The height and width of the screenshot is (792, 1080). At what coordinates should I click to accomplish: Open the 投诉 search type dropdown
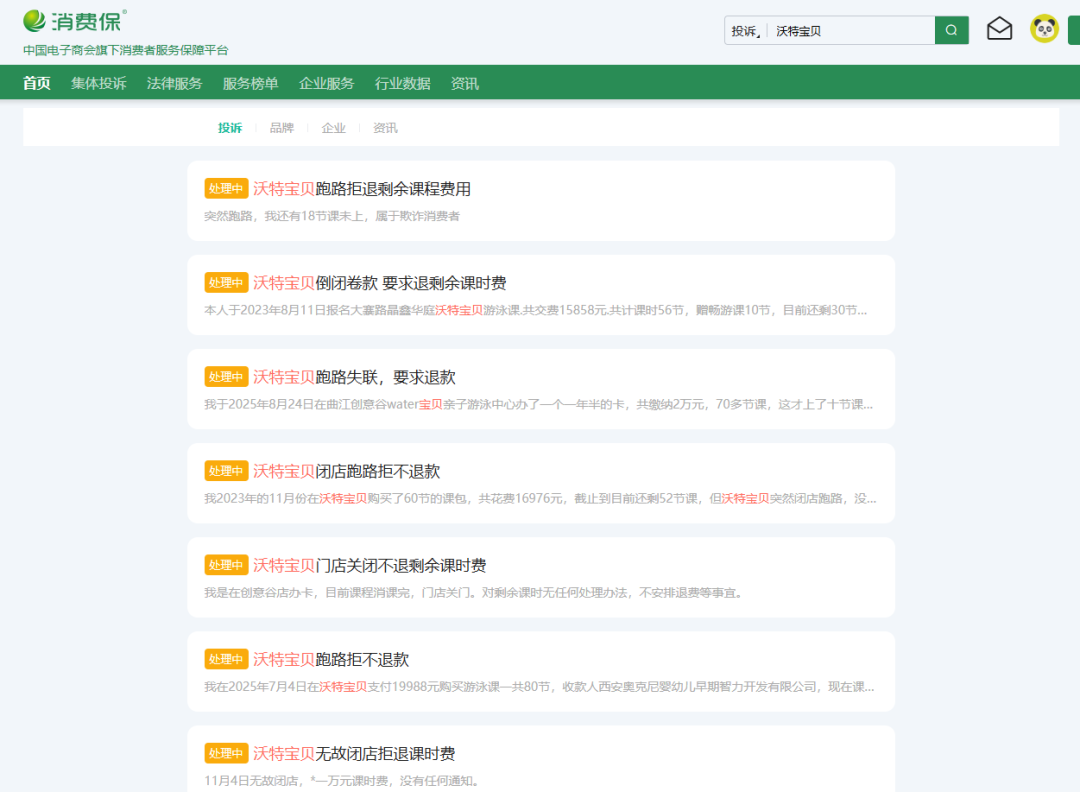pyautogui.click(x=746, y=31)
